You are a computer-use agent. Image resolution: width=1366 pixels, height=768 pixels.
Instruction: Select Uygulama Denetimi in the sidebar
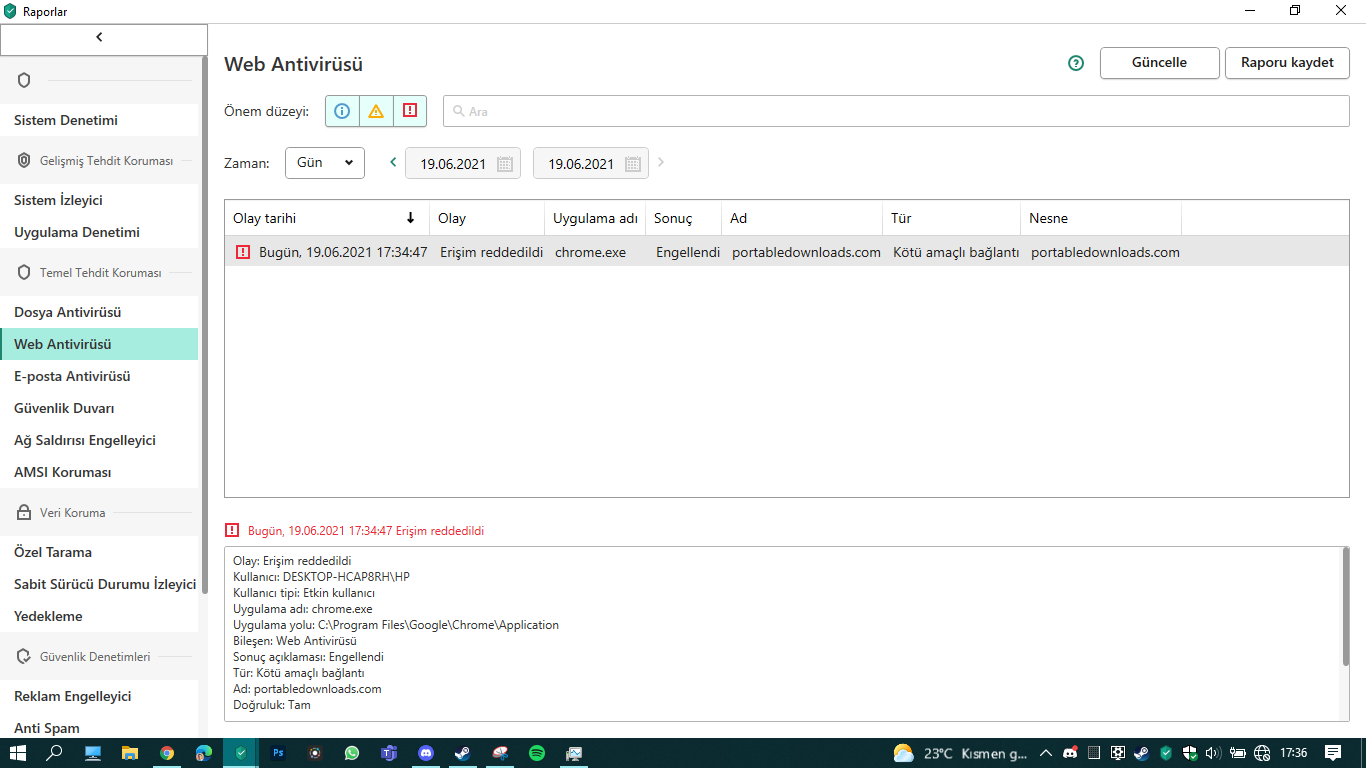coord(99,232)
